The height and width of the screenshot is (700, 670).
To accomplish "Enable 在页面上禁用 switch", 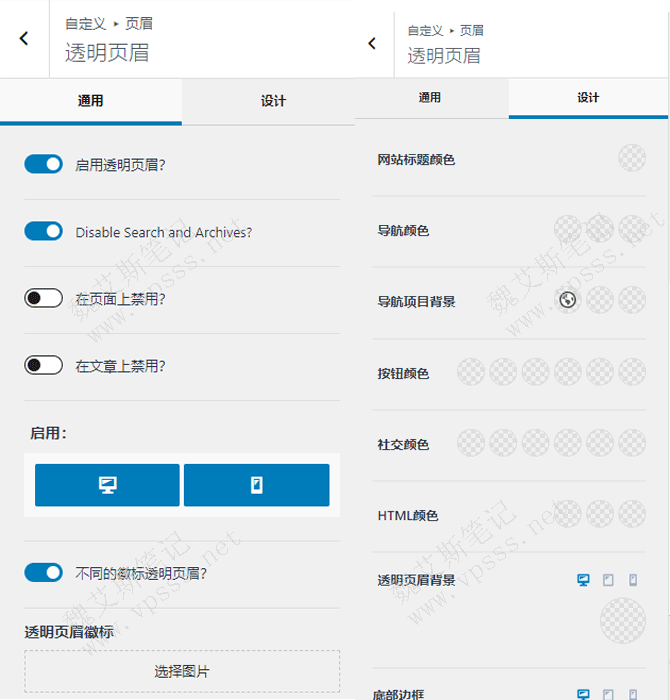I will (44, 298).
